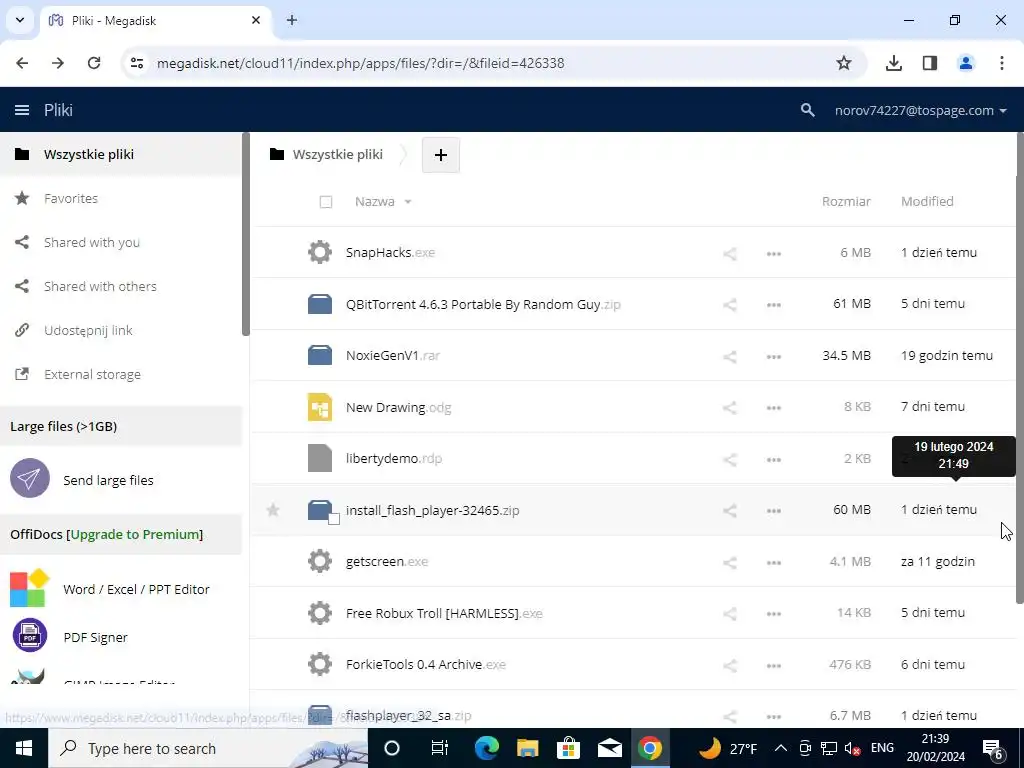The image size is (1024, 768).
Task: Open File Explorer from taskbar
Action: [528, 748]
